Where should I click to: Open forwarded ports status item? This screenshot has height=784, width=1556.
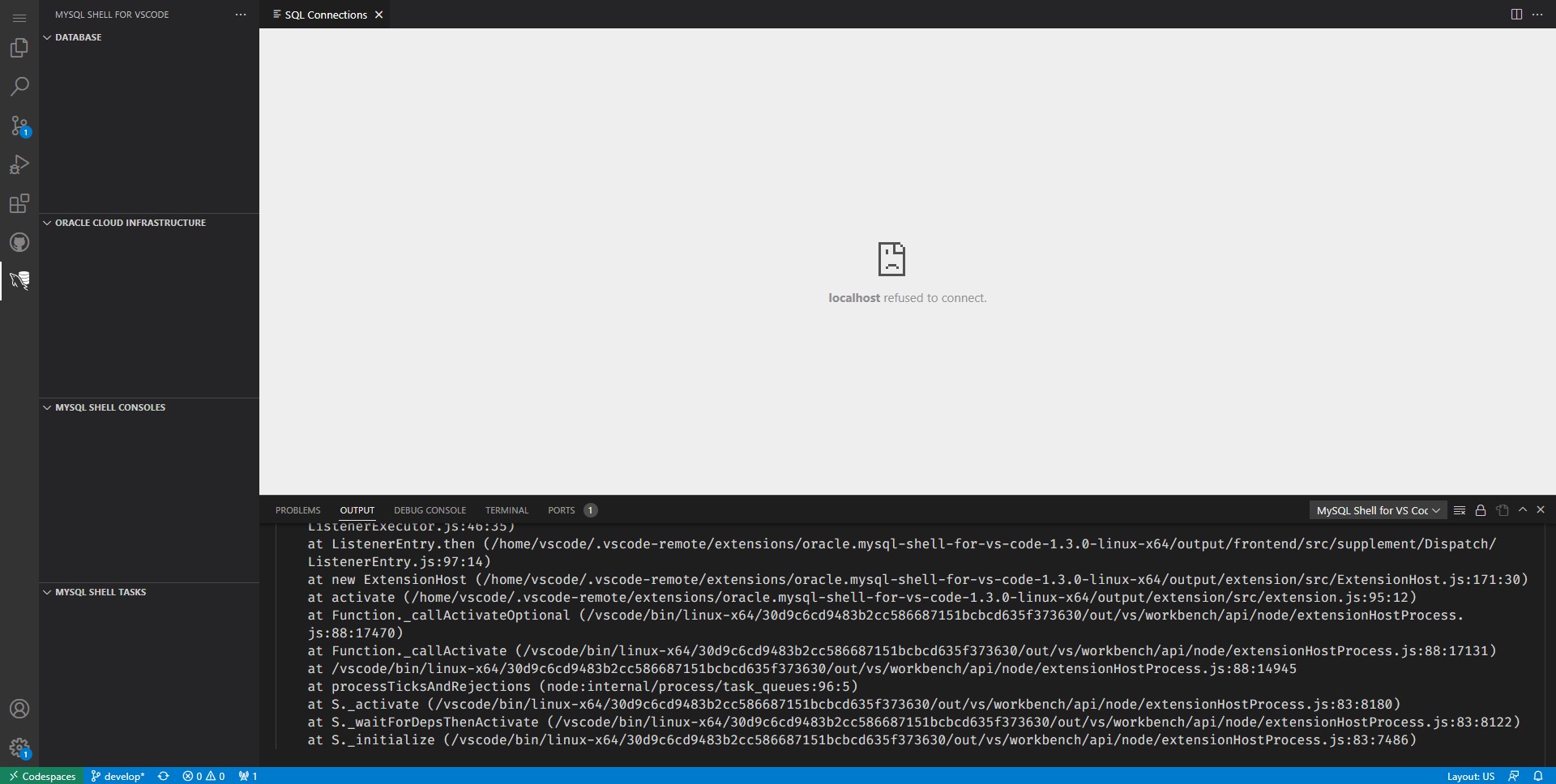248,776
